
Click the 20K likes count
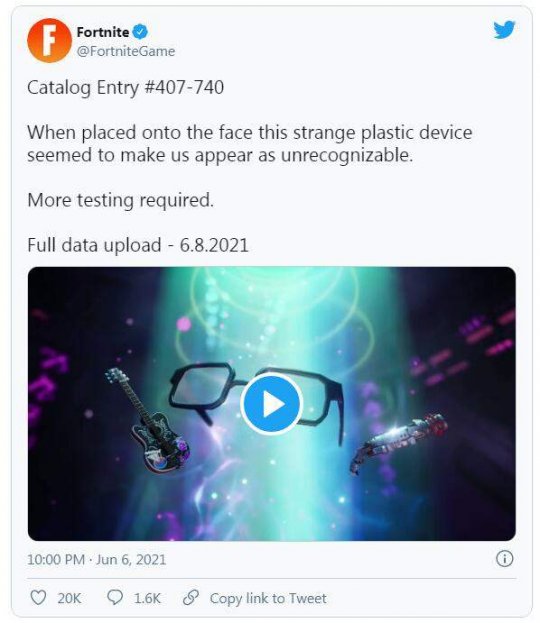(69, 598)
